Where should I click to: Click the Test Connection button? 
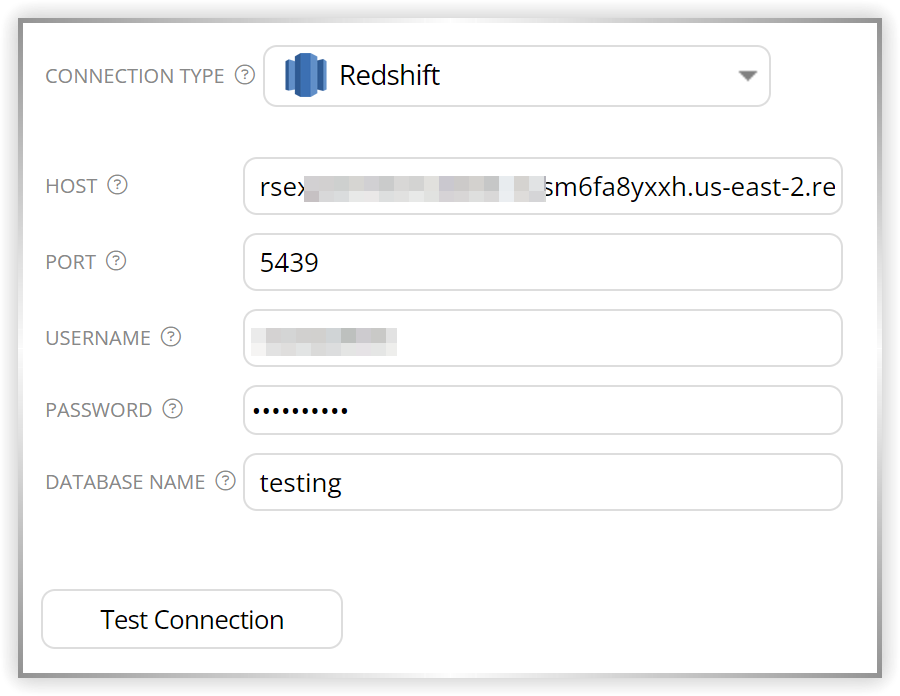point(192,619)
